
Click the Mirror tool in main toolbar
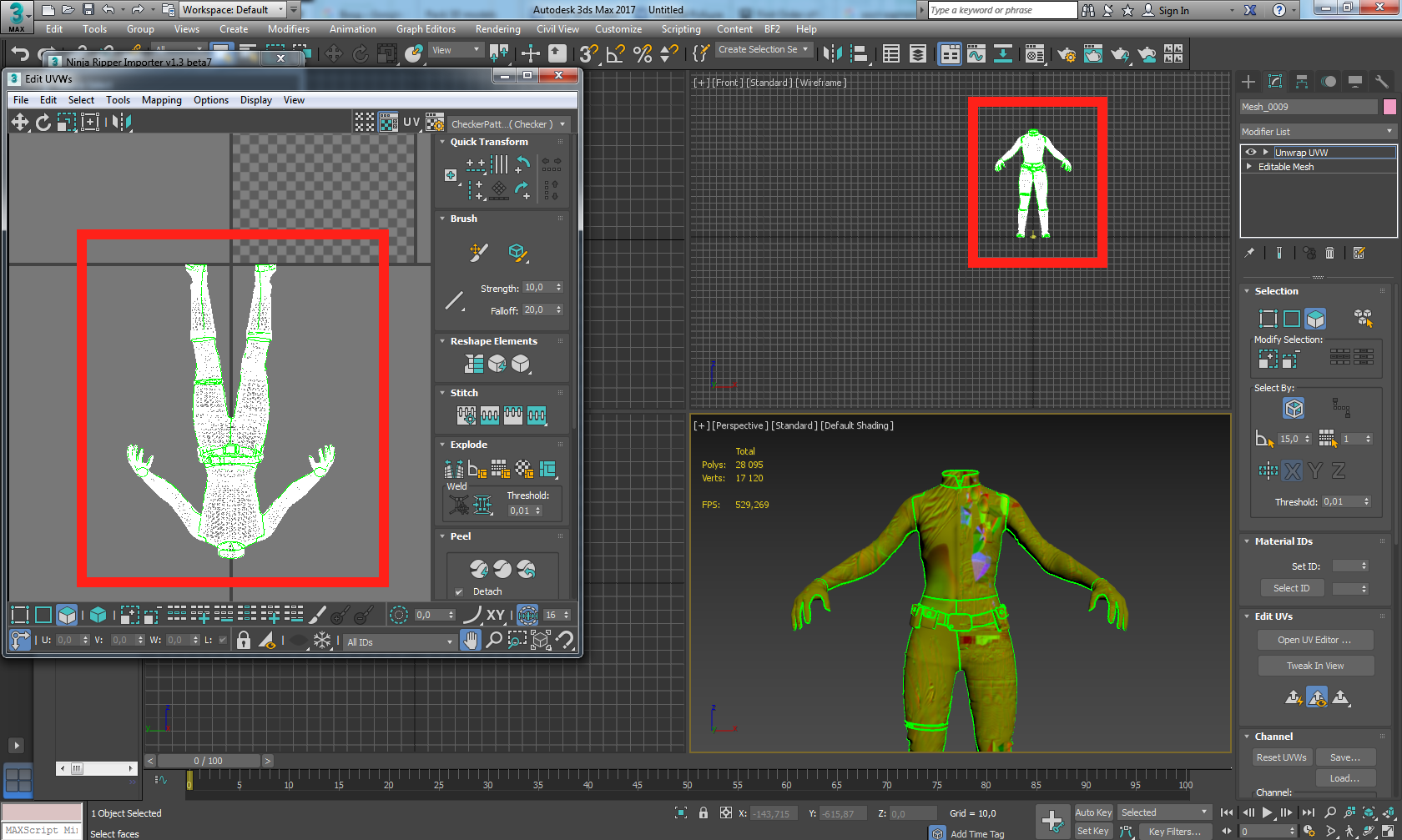(x=832, y=54)
